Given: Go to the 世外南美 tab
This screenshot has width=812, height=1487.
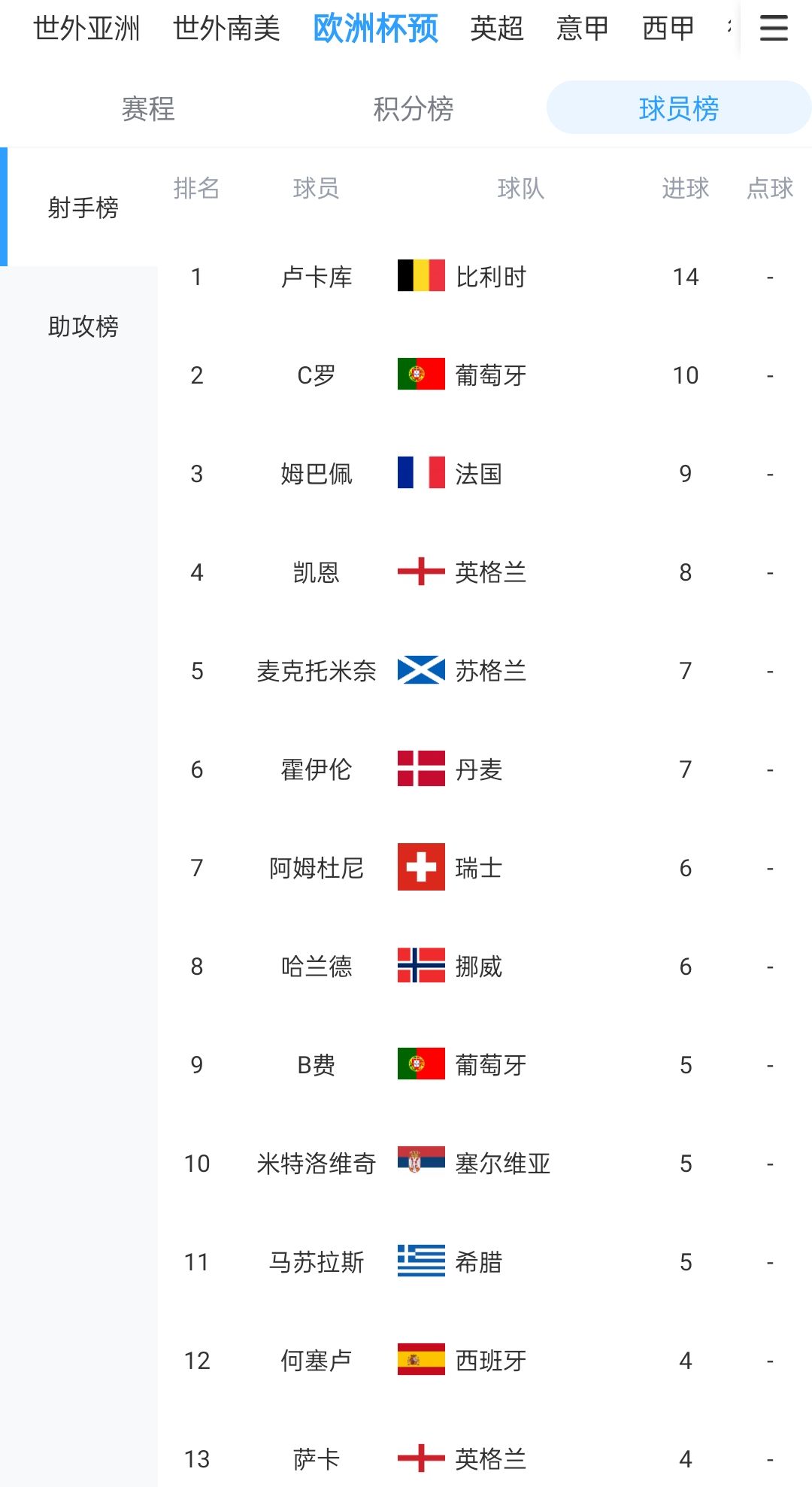Looking at the screenshot, I should point(226,29).
